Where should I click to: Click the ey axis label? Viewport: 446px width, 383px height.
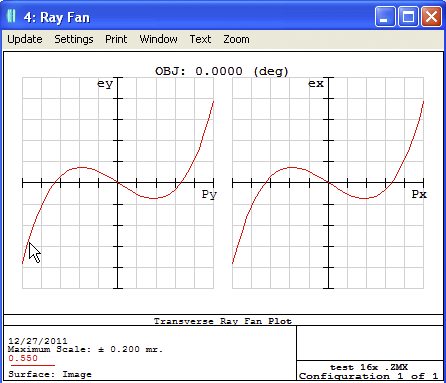[x=105, y=84]
